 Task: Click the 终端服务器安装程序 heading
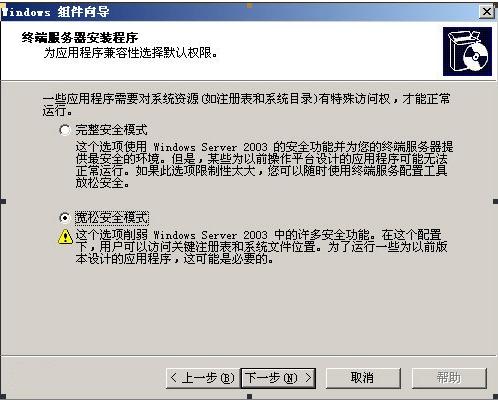tap(80, 38)
